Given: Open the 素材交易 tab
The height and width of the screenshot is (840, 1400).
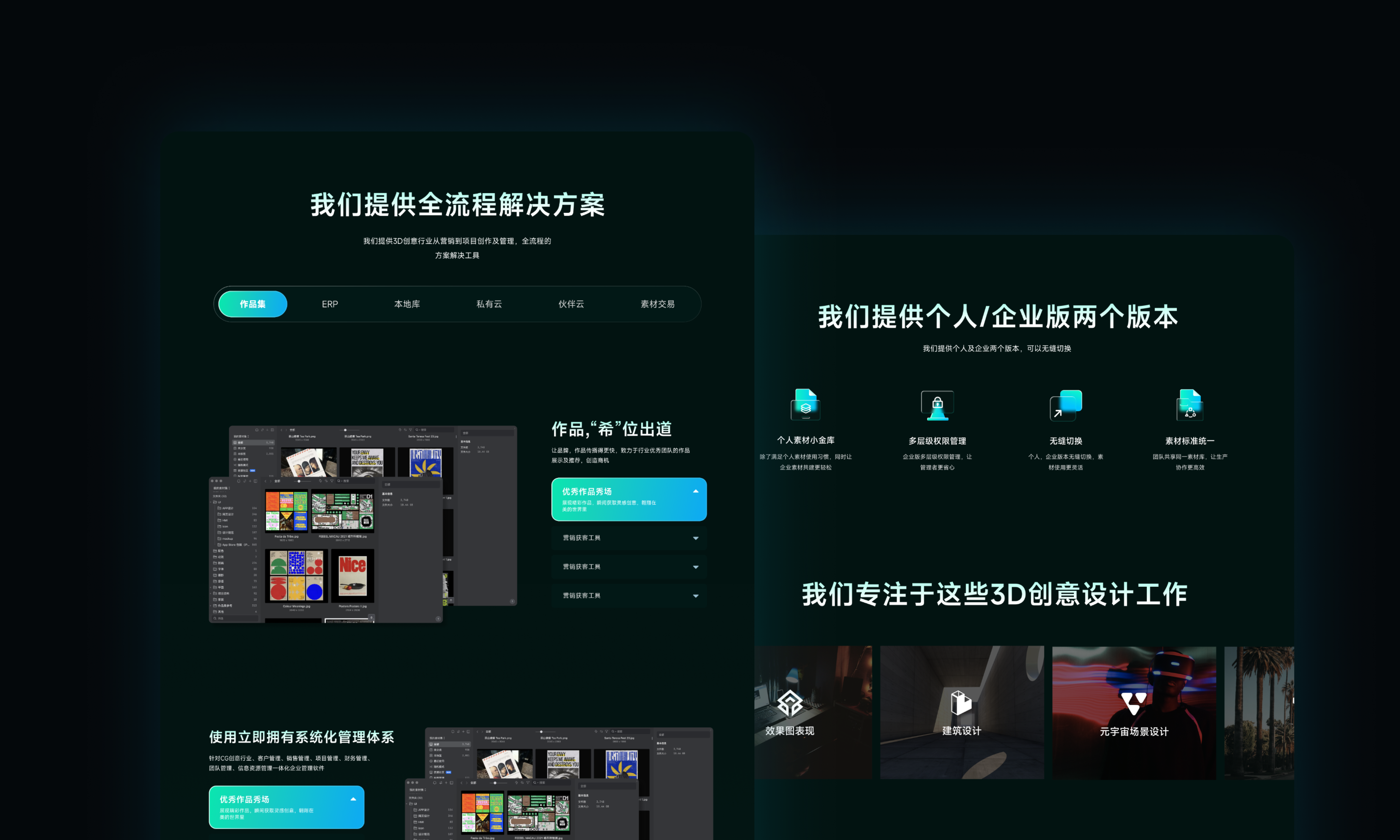Looking at the screenshot, I should pos(657,304).
